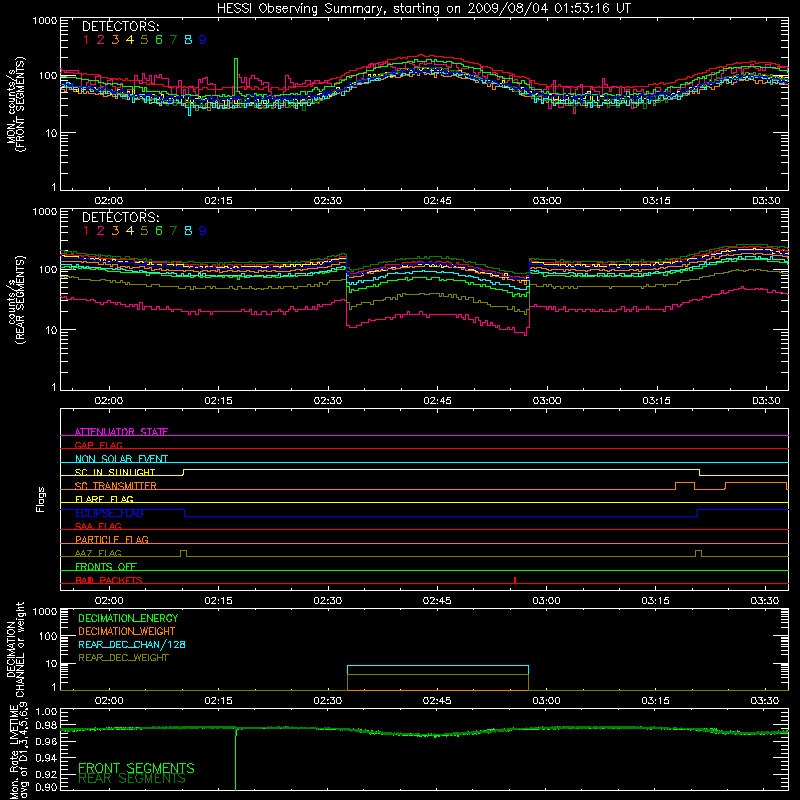Click the NON_SOLAR_EVENT flag label

click(121, 459)
